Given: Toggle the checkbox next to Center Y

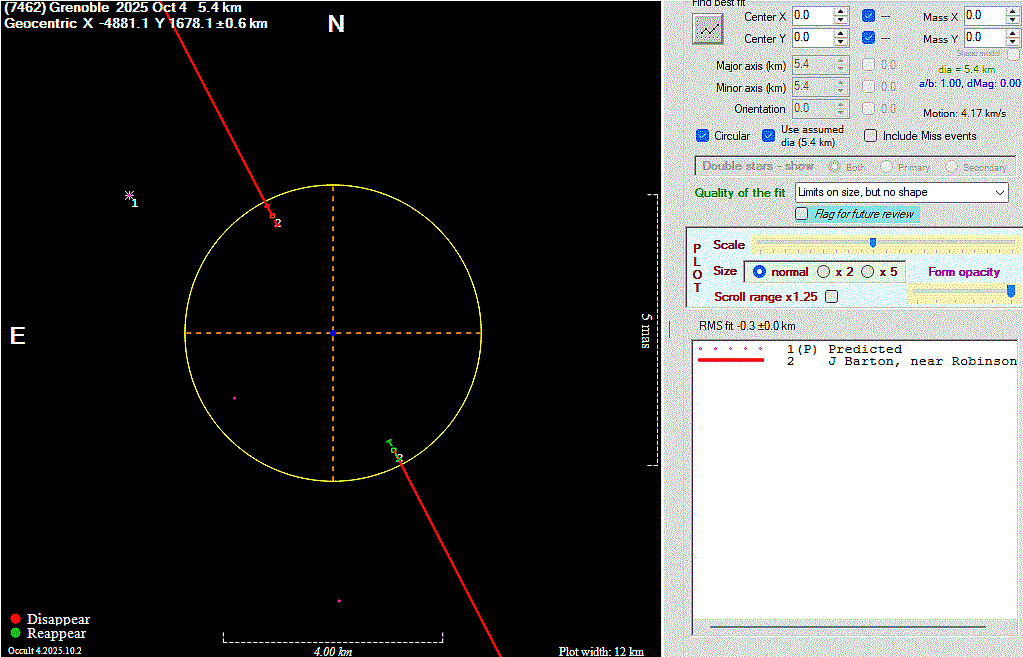Looking at the screenshot, I should point(868,38).
